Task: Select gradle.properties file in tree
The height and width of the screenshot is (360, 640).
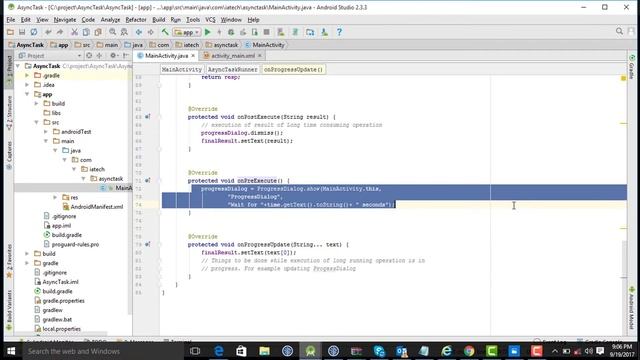Action: click(x=60, y=301)
